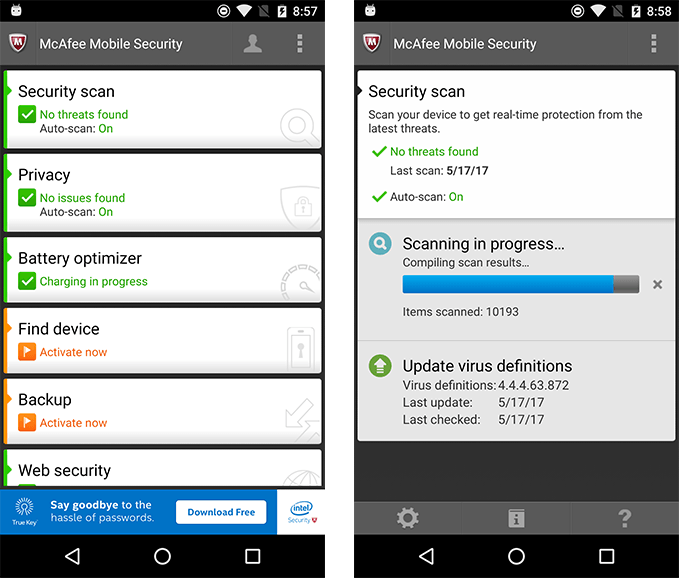Tap Activate now under Find device

coord(73,352)
